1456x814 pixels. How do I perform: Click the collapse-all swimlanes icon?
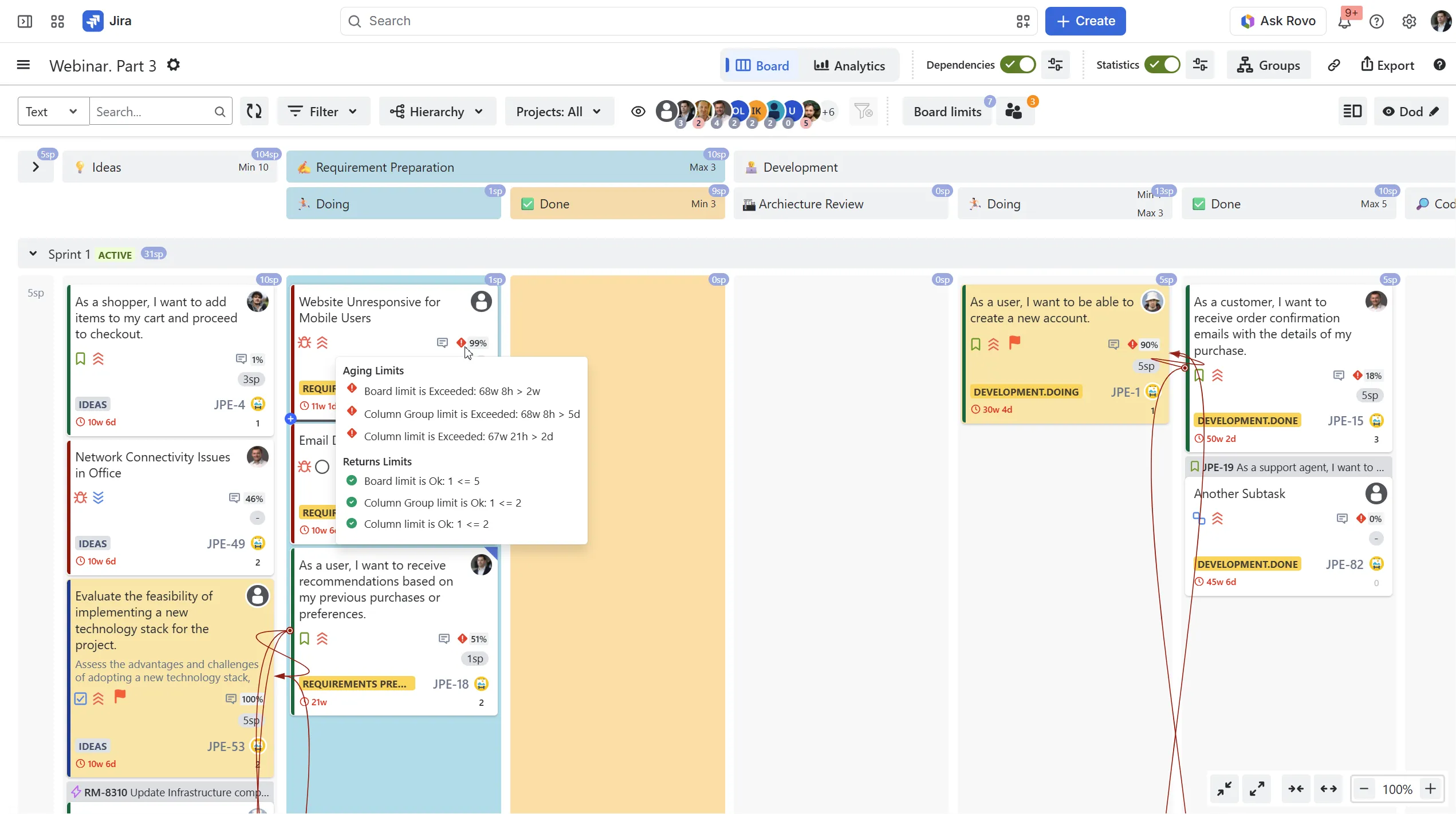(x=1225, y=789)
